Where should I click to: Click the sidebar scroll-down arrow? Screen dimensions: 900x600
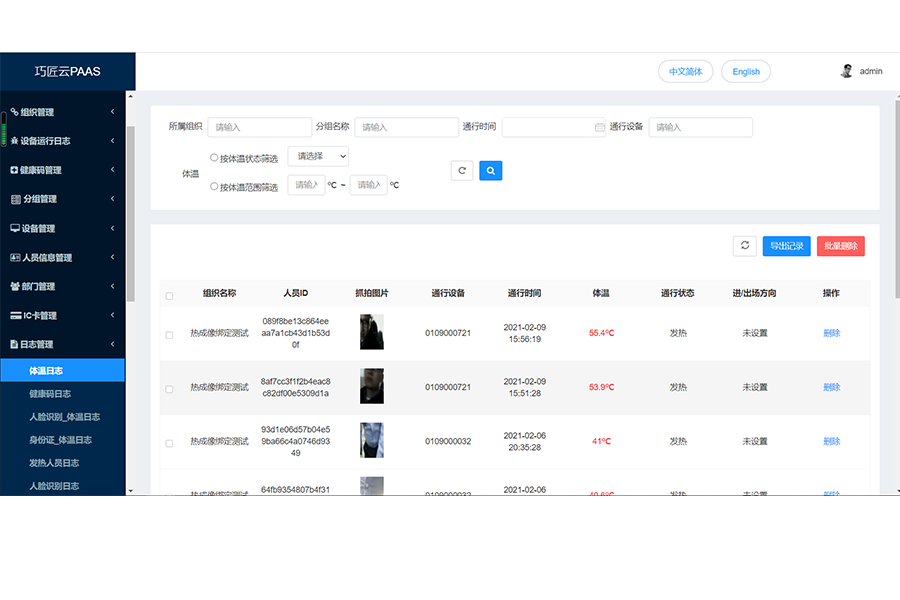(x=131, y=491)
